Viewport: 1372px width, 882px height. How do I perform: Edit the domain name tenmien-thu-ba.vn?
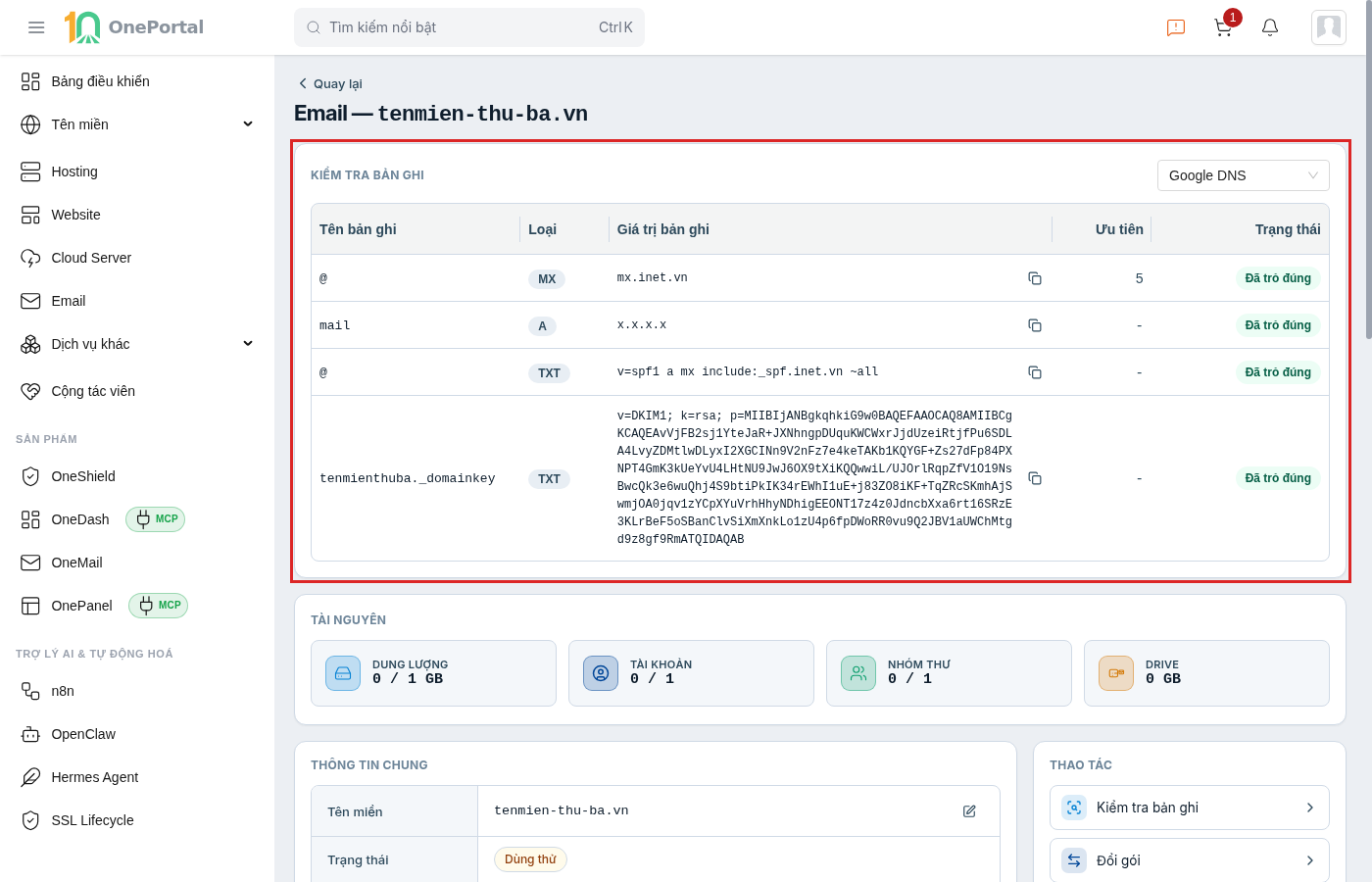pyautogui.click(x=969, y=811)
